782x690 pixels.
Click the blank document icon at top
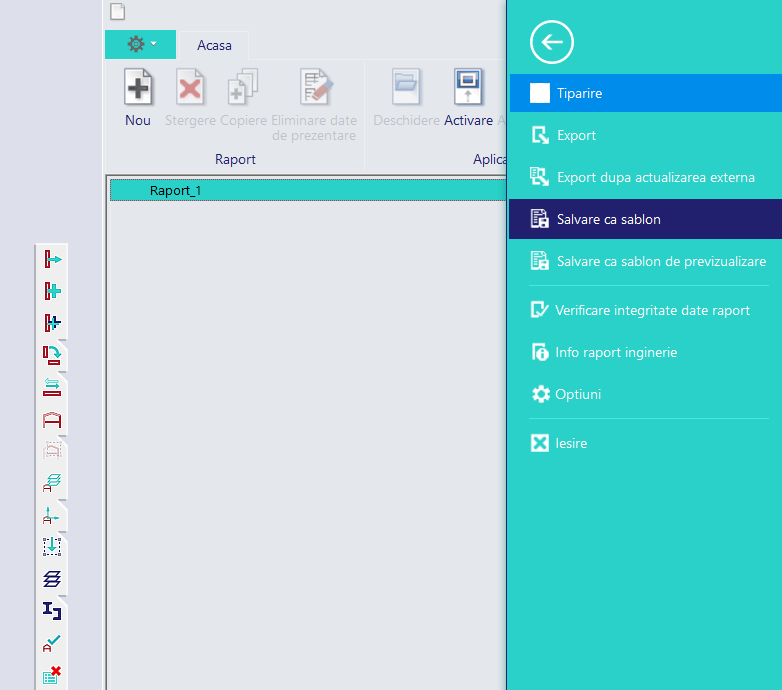[118, 11]
